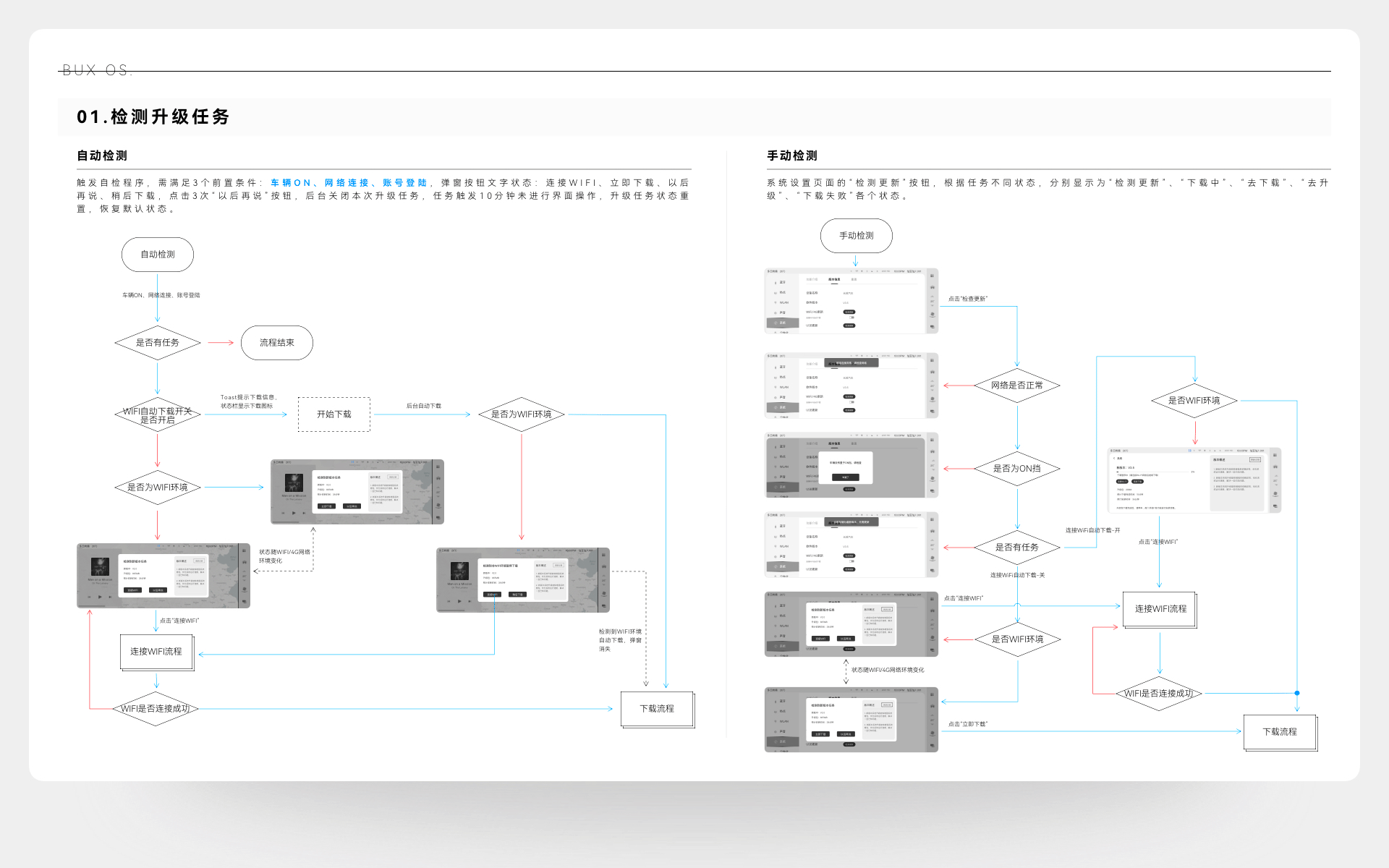Image resolution: width=1389 pixels, height=868 pixels.
Task: Click the play icon in leftmost car-screen mockup
Action: click(x=100, y=597)
